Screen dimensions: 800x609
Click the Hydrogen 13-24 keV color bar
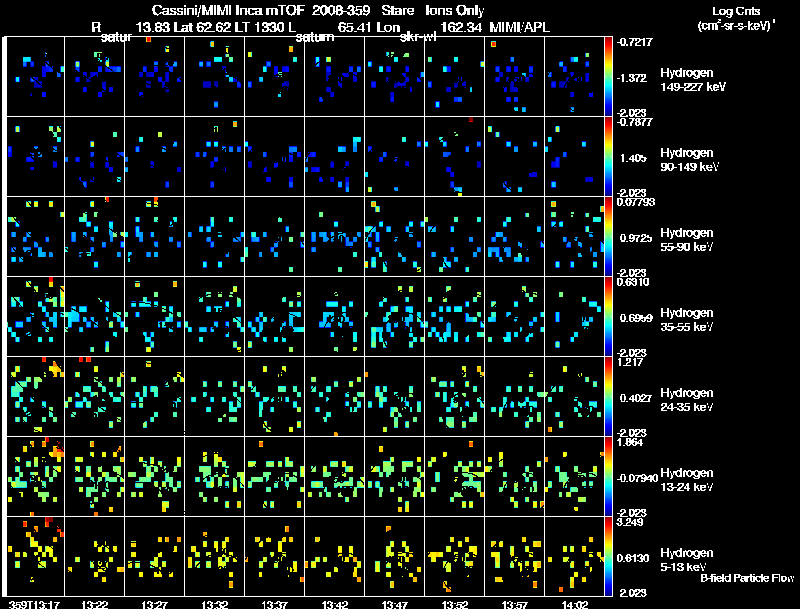[608, 477]
